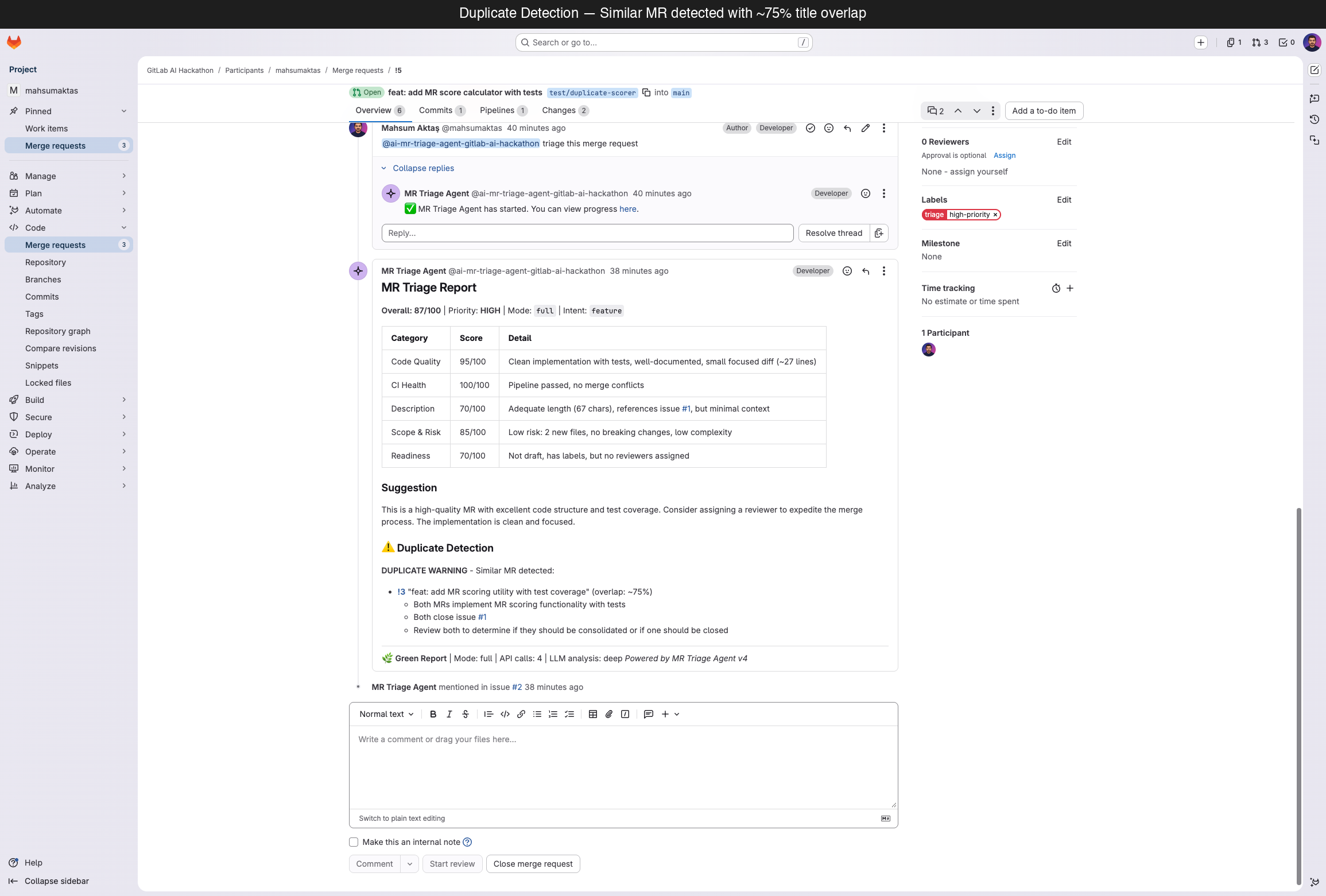Insert a table in comment editor

point(593,714)
